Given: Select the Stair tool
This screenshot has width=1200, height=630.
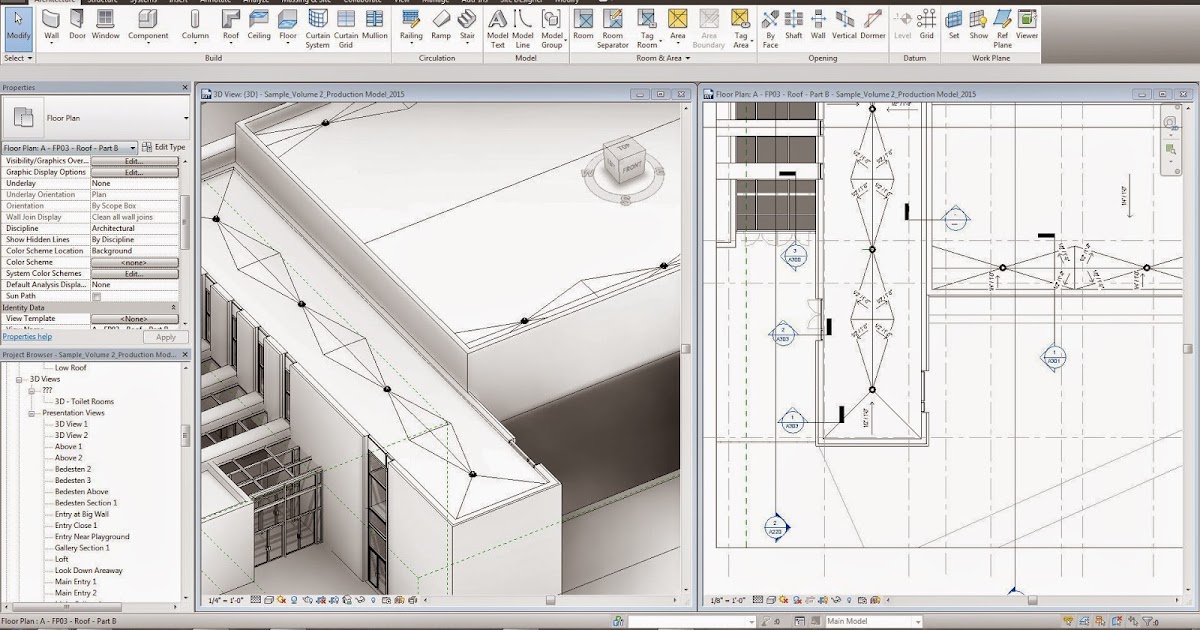Looking at the screenshot, I should click(x=466, y=25).
